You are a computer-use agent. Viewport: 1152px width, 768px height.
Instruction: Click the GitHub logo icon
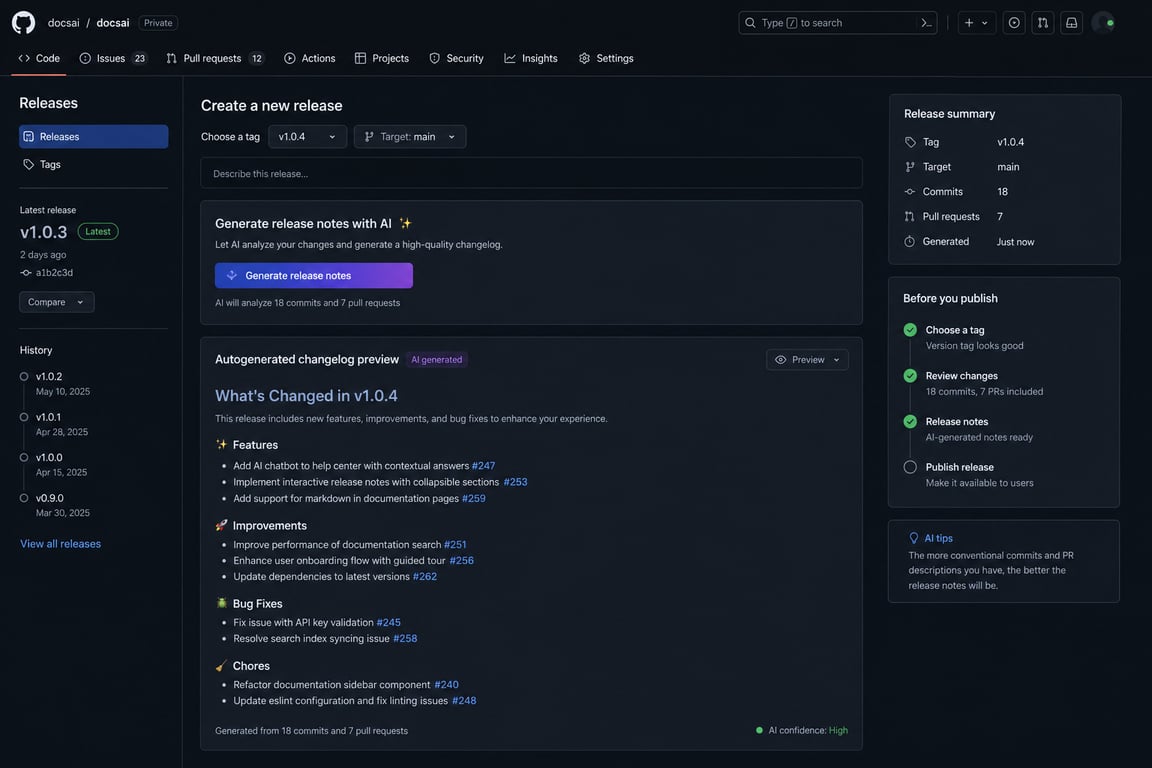(x=23, y=23)
